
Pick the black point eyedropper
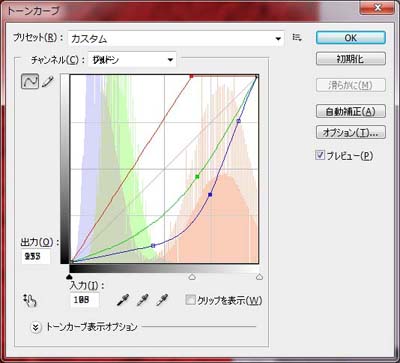click(x=123, y=300)
